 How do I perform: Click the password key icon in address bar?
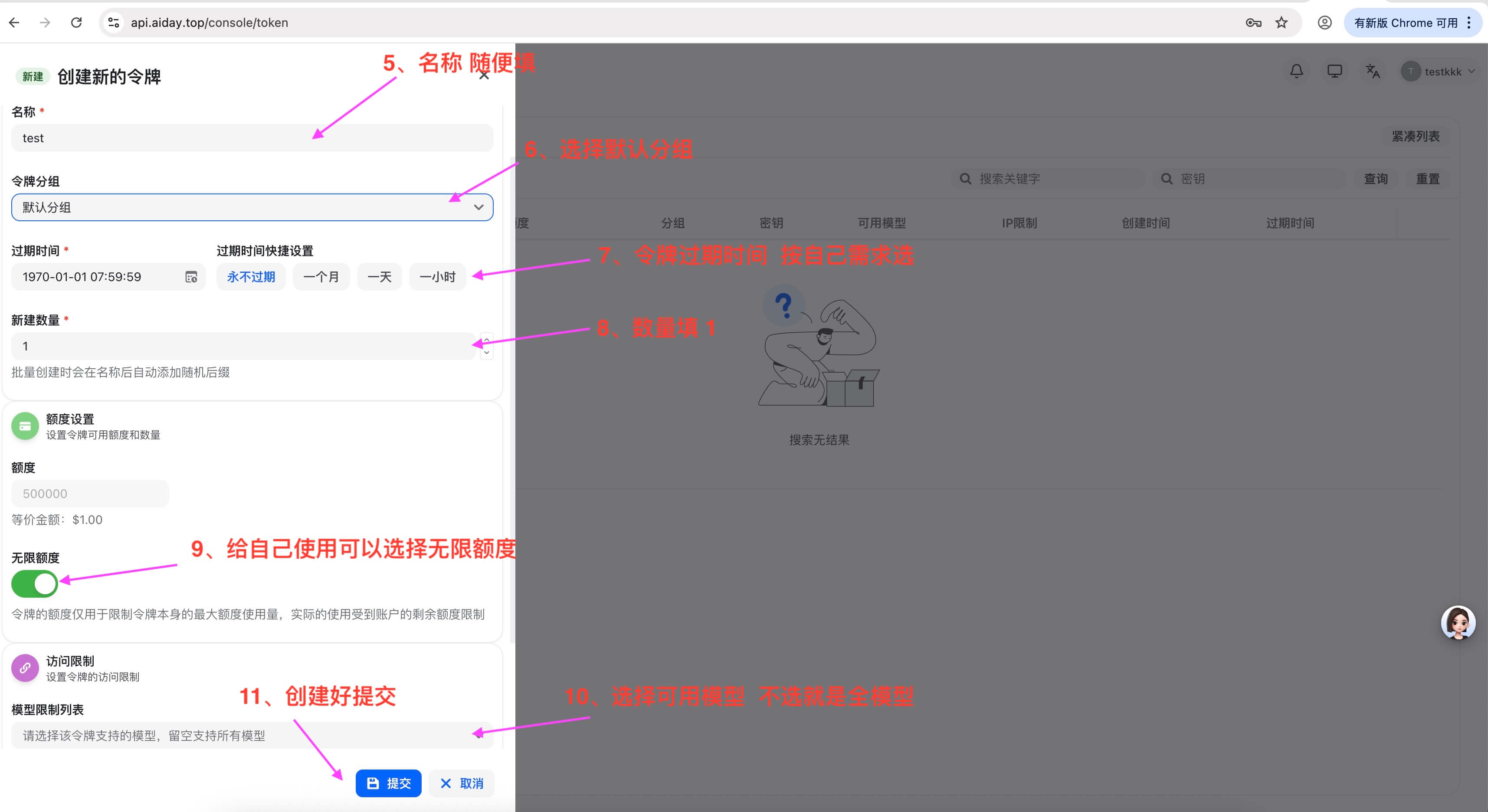(1253, 23)
